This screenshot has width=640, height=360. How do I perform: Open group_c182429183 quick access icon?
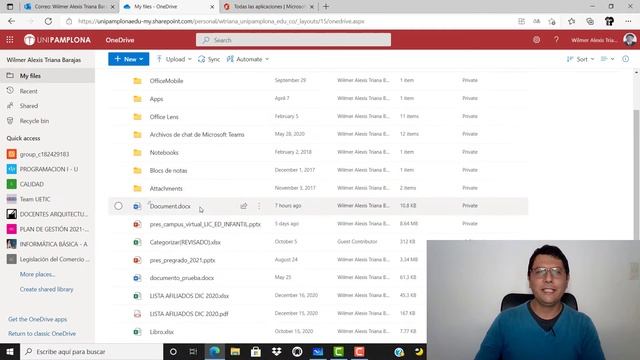(x=11, y=154)
